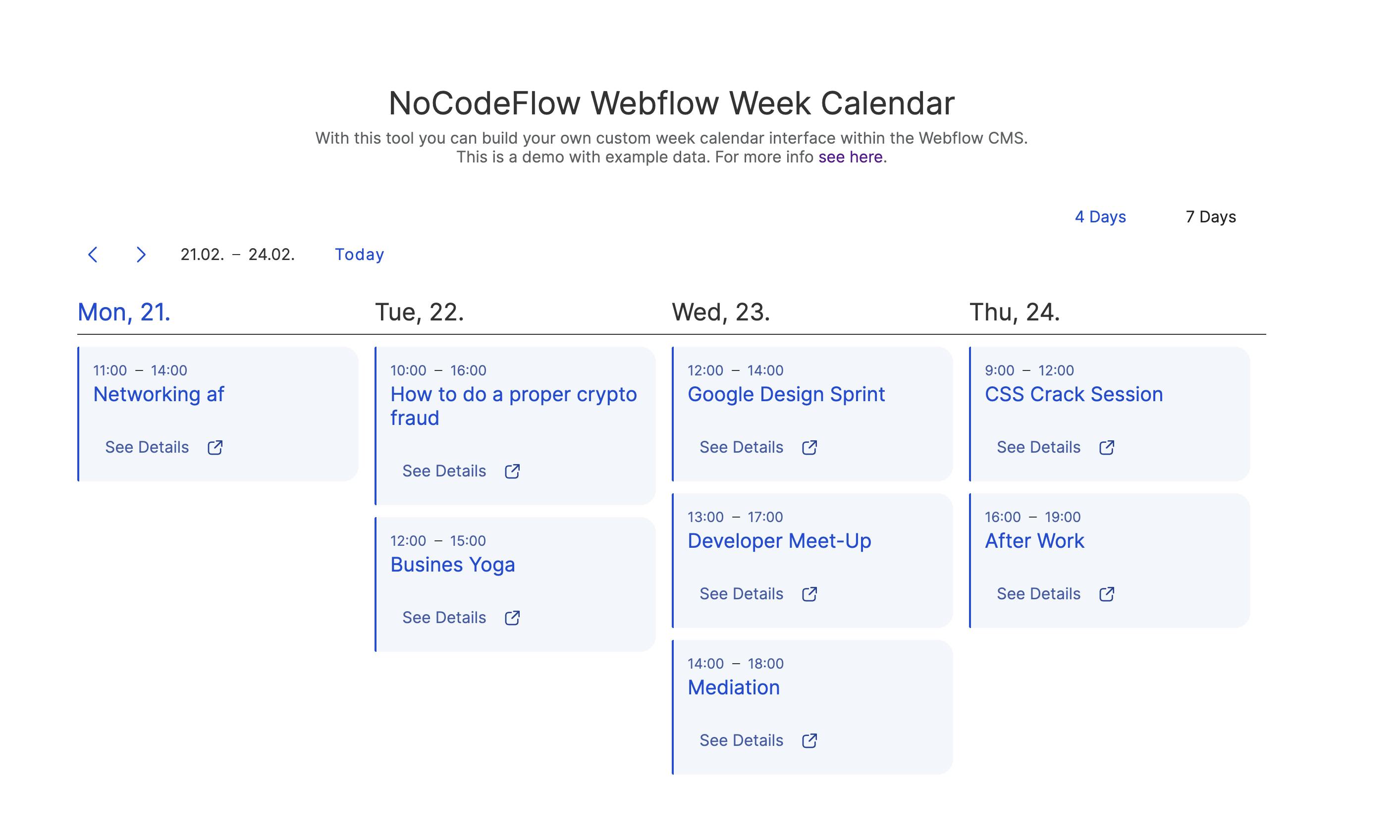This screenshot has height=840, width=1400.
Task: Follow the 'see here' info link
Action: pyautogui.click(x=850, y=157)
